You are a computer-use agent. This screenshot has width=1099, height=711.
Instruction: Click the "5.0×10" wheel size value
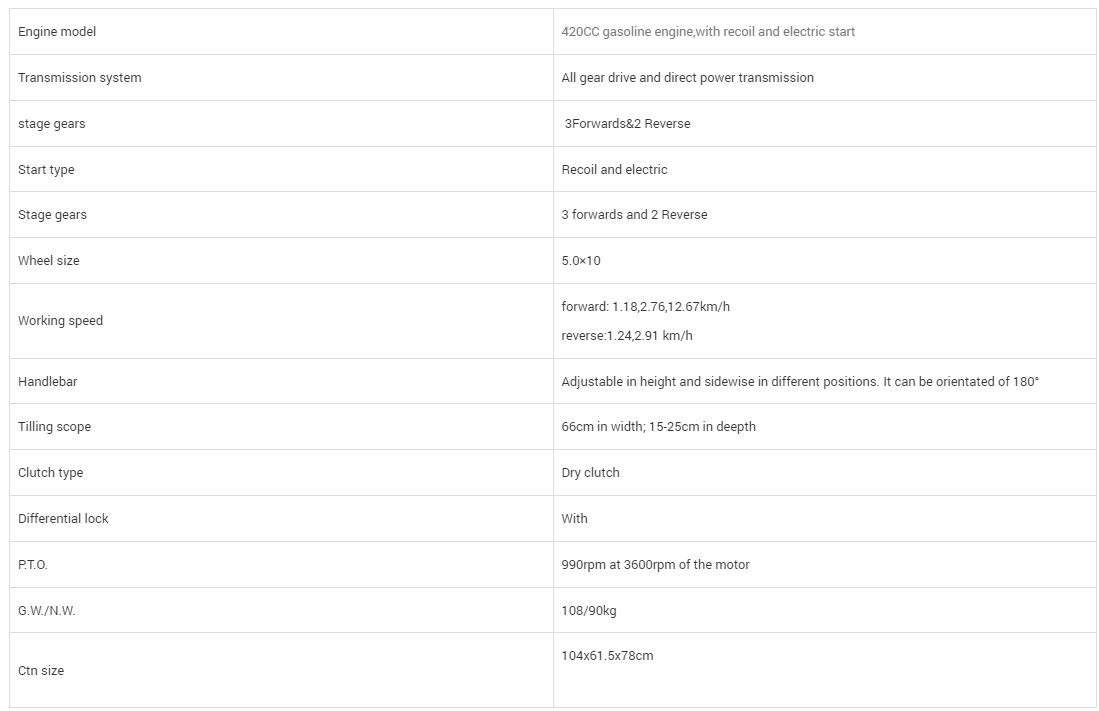point(581,261)
